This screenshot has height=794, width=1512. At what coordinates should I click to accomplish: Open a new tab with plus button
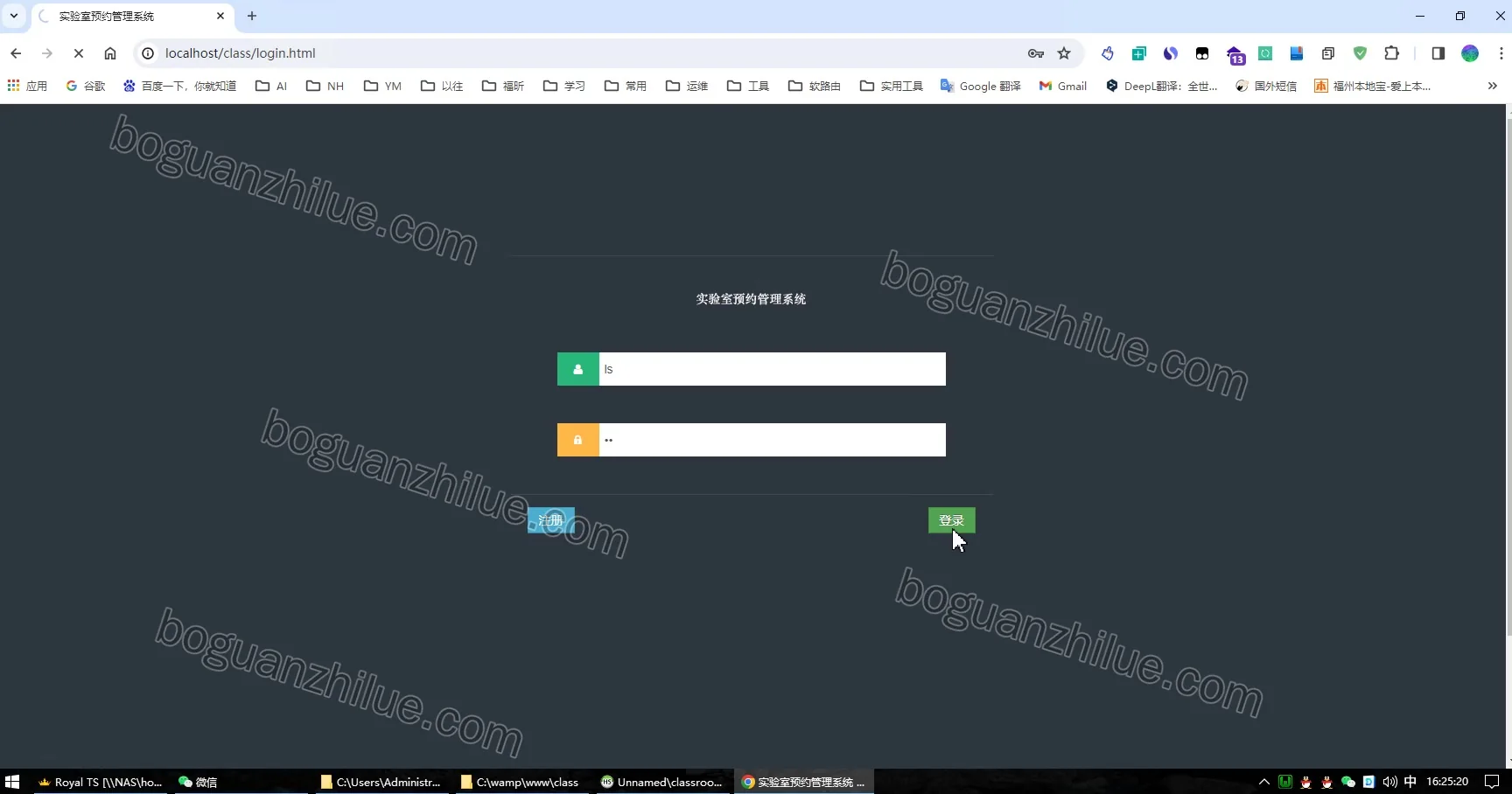click(x=252, y=16)
